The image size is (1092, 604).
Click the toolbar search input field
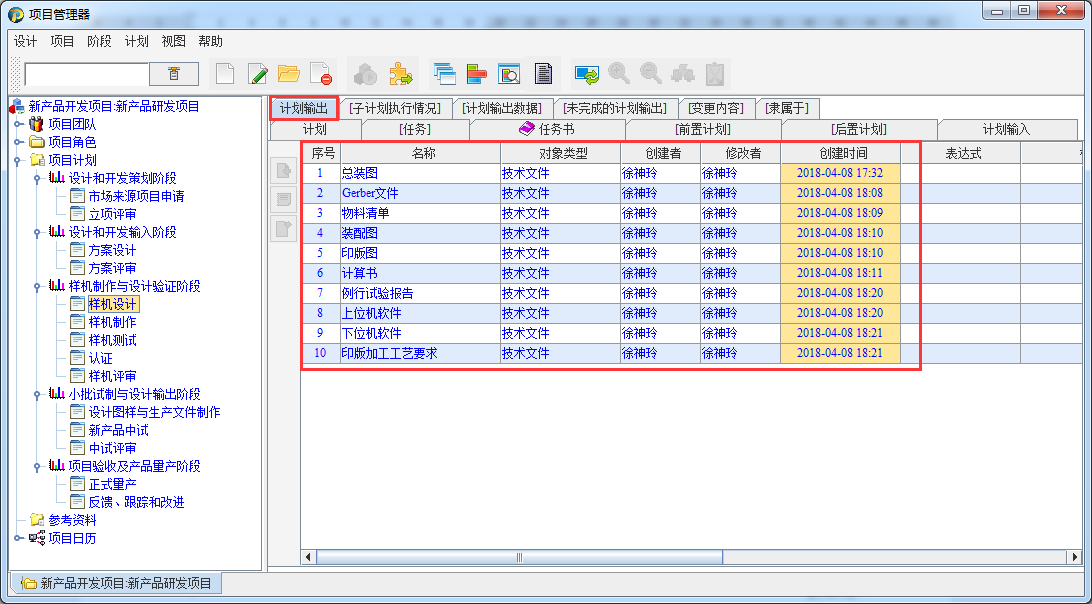coord(86,74)
